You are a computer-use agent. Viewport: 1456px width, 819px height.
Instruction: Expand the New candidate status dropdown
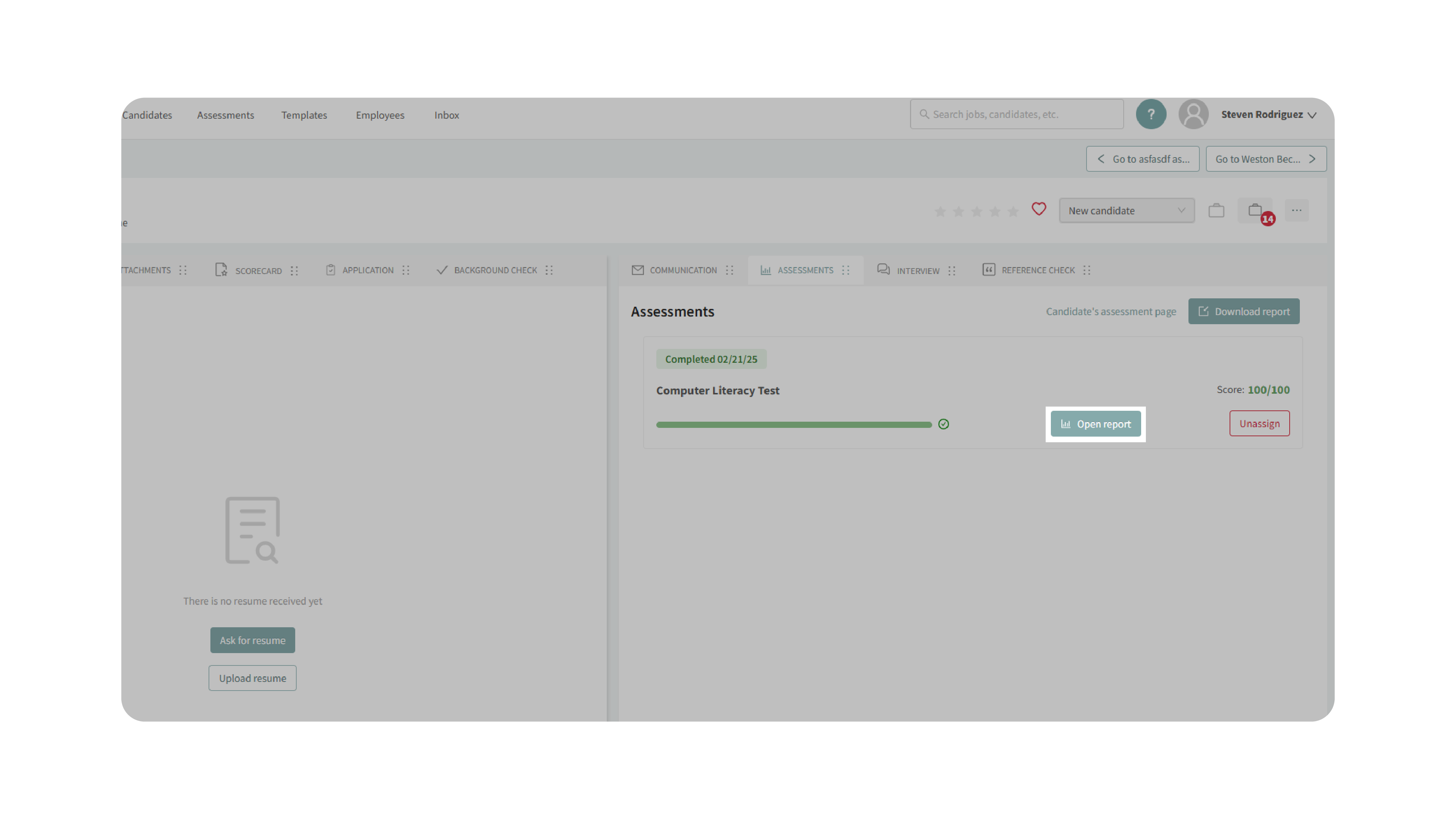(1126, 210)
